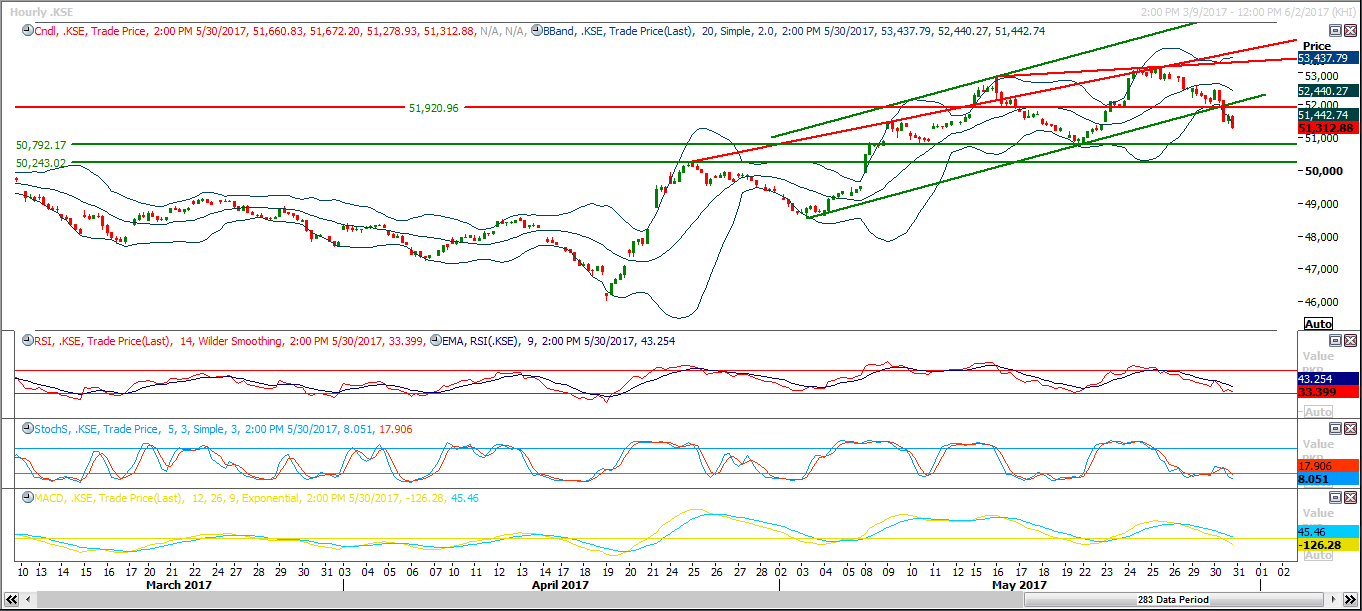Select the 50,243.02 green support line label
The width and height of the screenshot is (1362, 611).
(x=40, y=163)
